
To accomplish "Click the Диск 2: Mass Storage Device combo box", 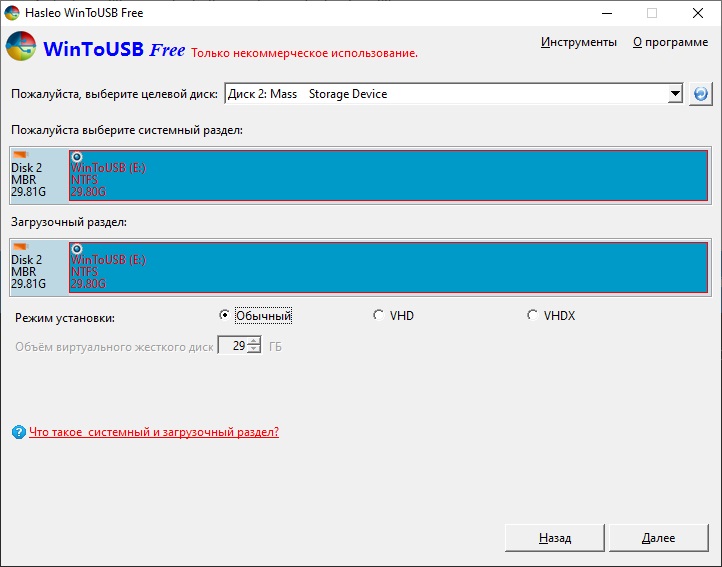I will point(454,94).
